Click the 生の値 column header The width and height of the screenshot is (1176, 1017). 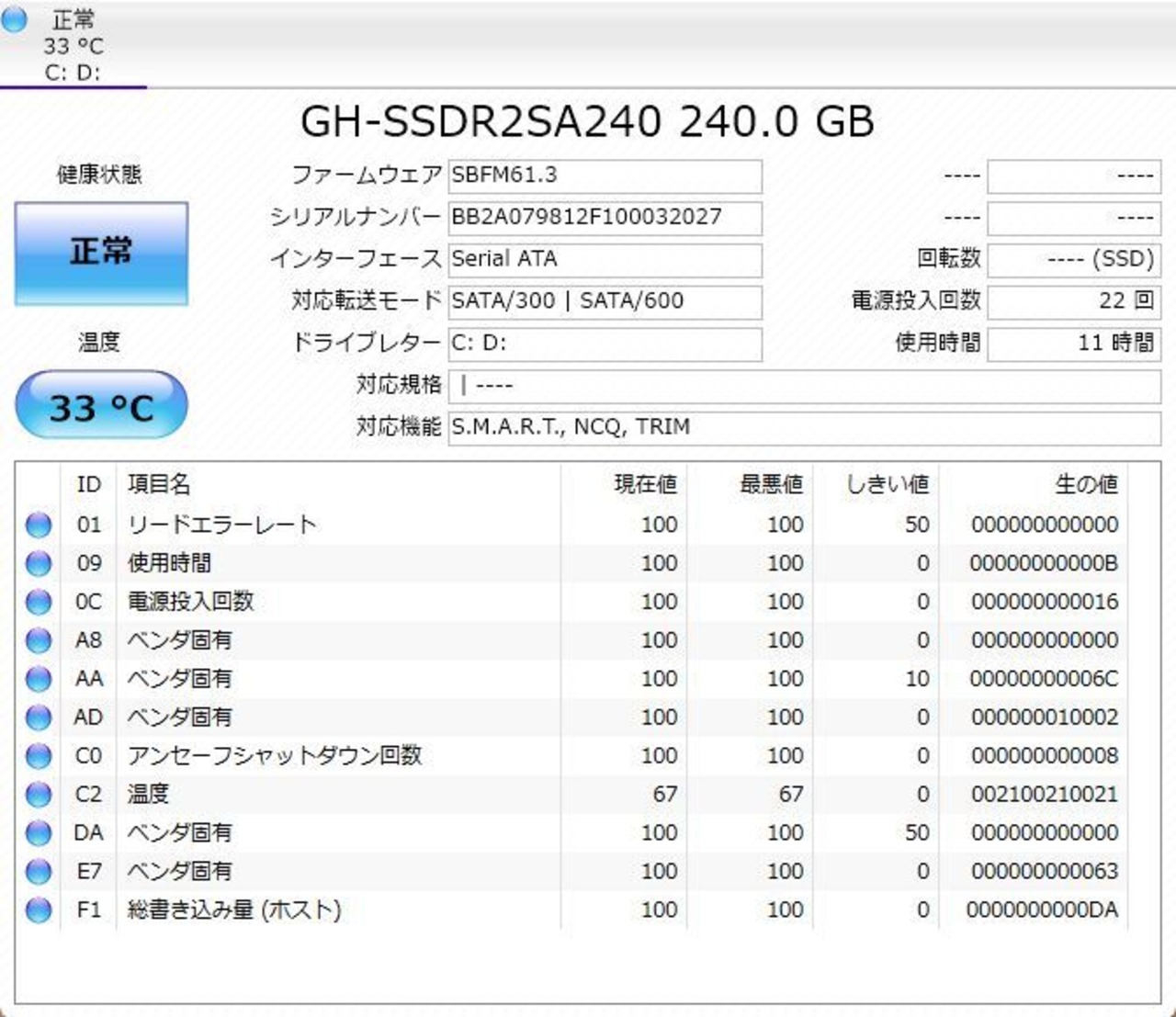[x=1086, y=484]
